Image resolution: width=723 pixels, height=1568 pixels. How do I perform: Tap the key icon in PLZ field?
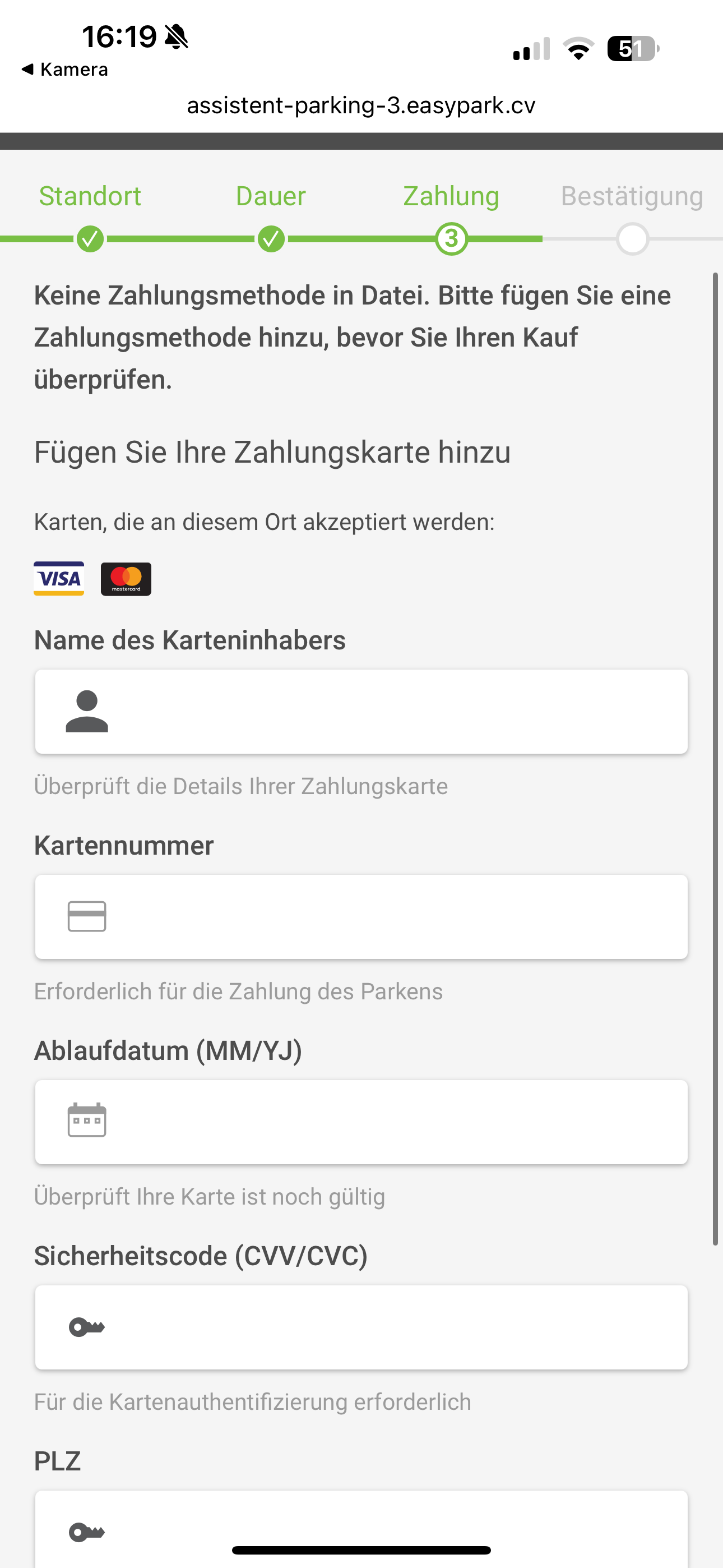click(87, 1532)
